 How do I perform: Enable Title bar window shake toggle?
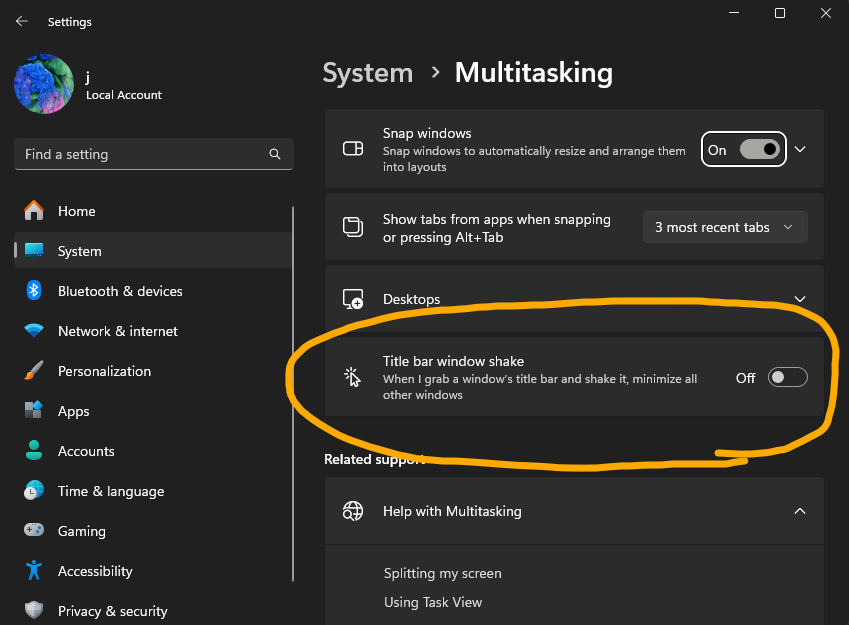tap(787, 377)
